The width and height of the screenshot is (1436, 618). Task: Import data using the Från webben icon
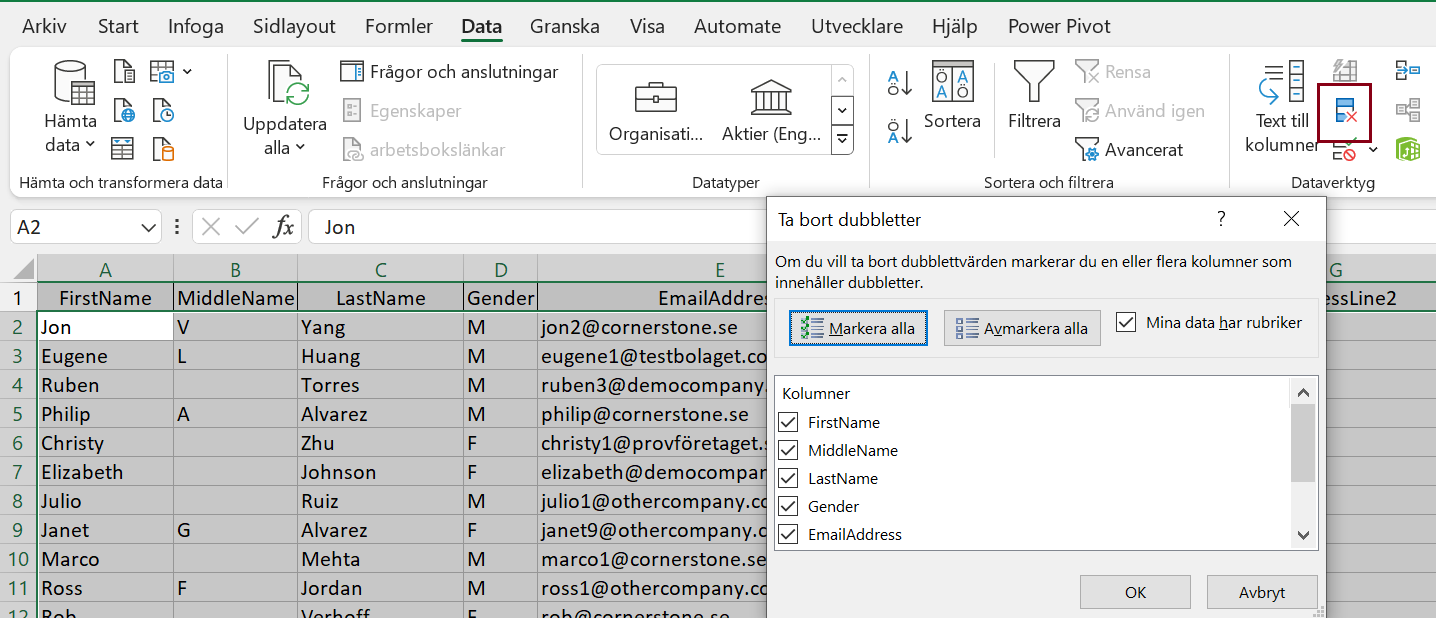click(124, 110)
